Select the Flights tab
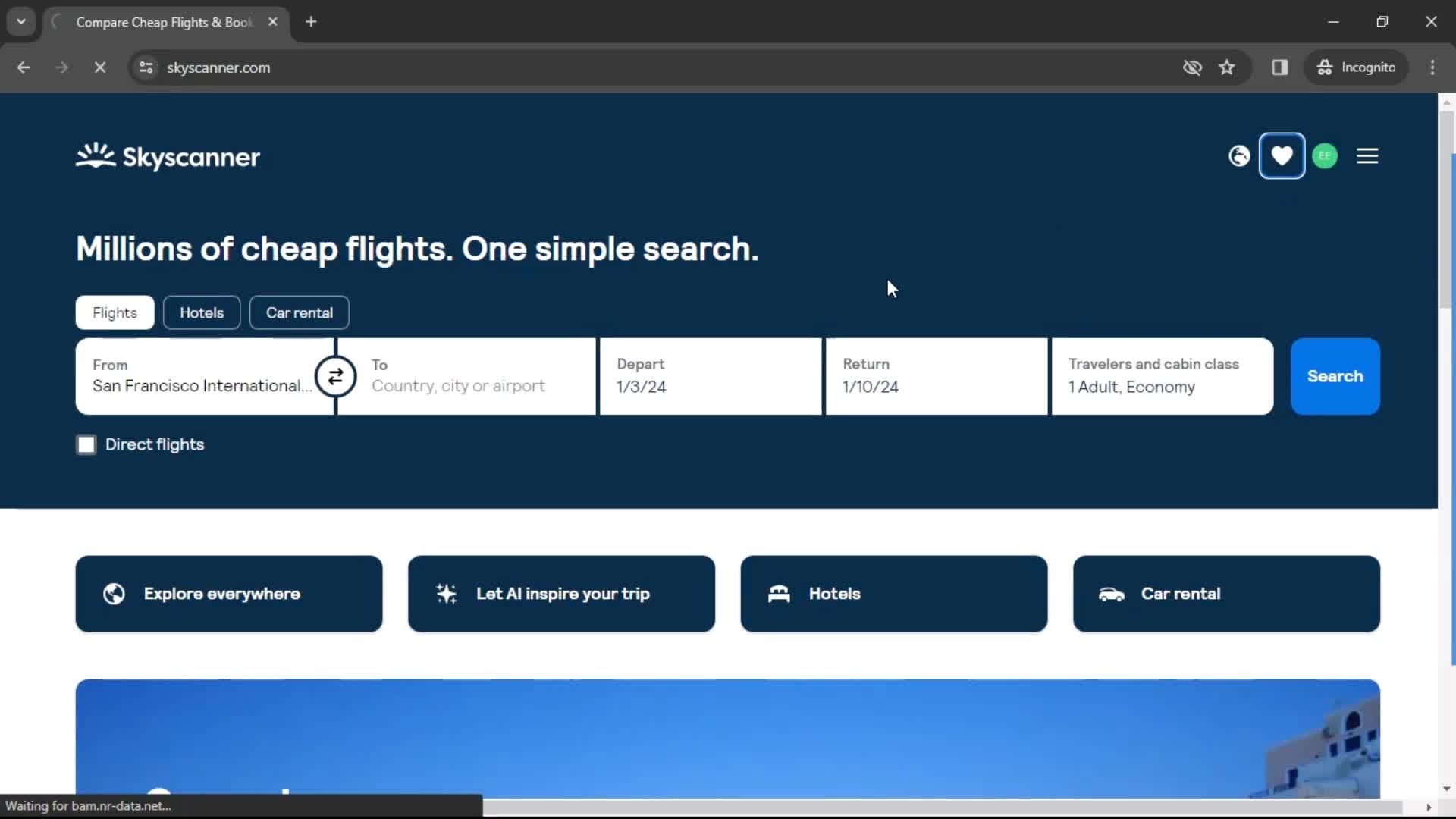The image size is (1456, 819). (x=114, y=312)
